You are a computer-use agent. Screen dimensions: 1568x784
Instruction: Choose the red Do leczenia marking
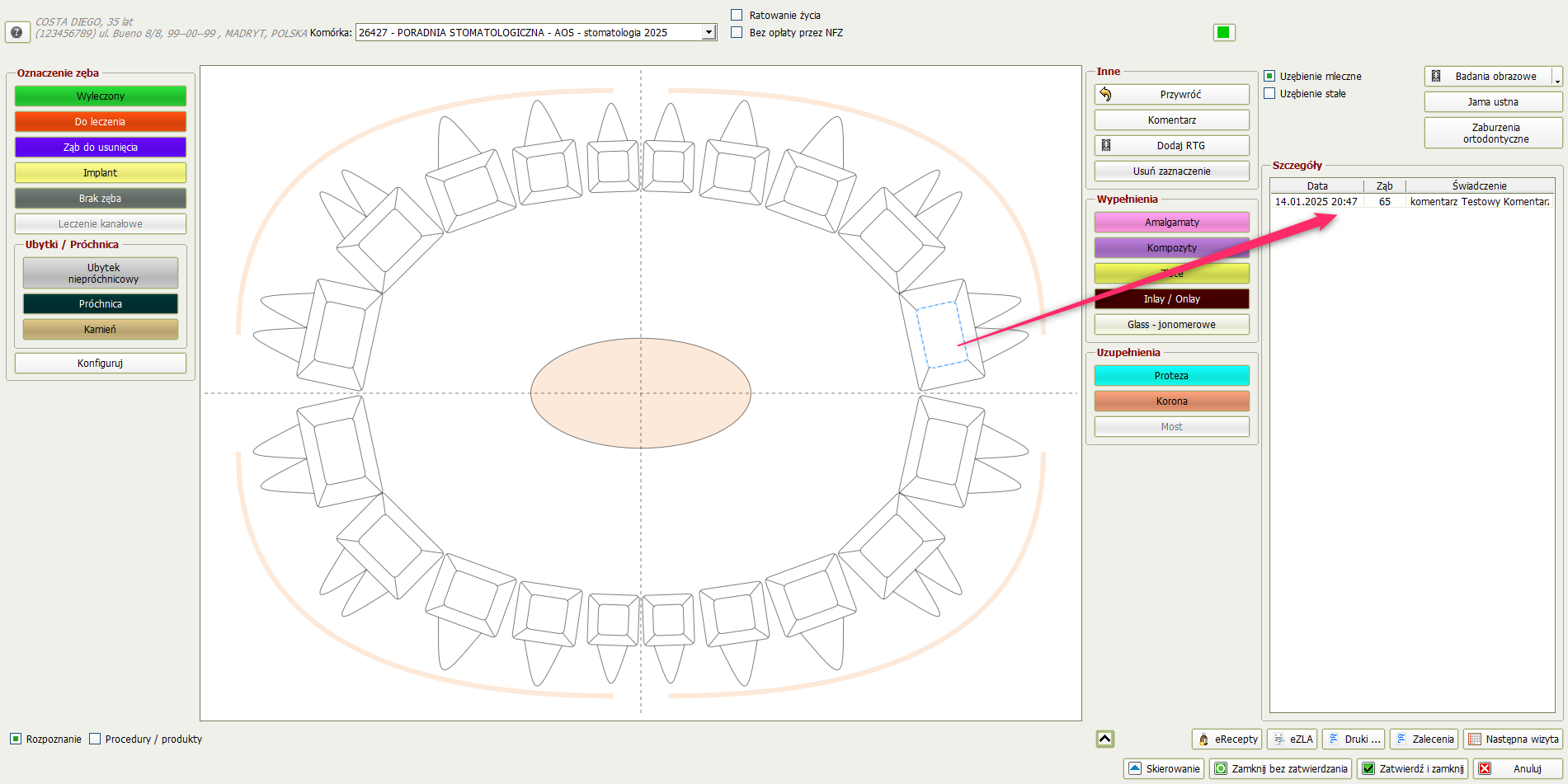click(101, 122)
